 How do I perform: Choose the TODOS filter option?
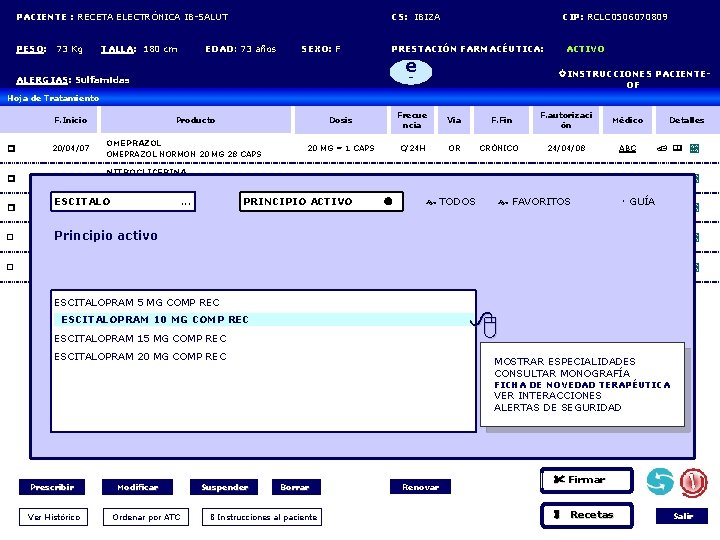point(450,201)
